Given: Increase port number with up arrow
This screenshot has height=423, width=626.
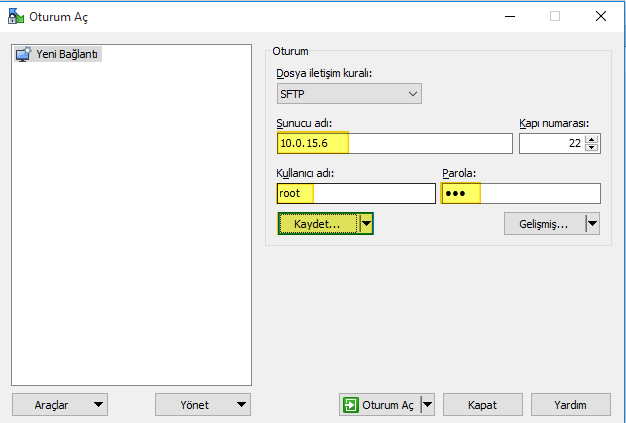Looking at the screenshot, I should point(592,139).
